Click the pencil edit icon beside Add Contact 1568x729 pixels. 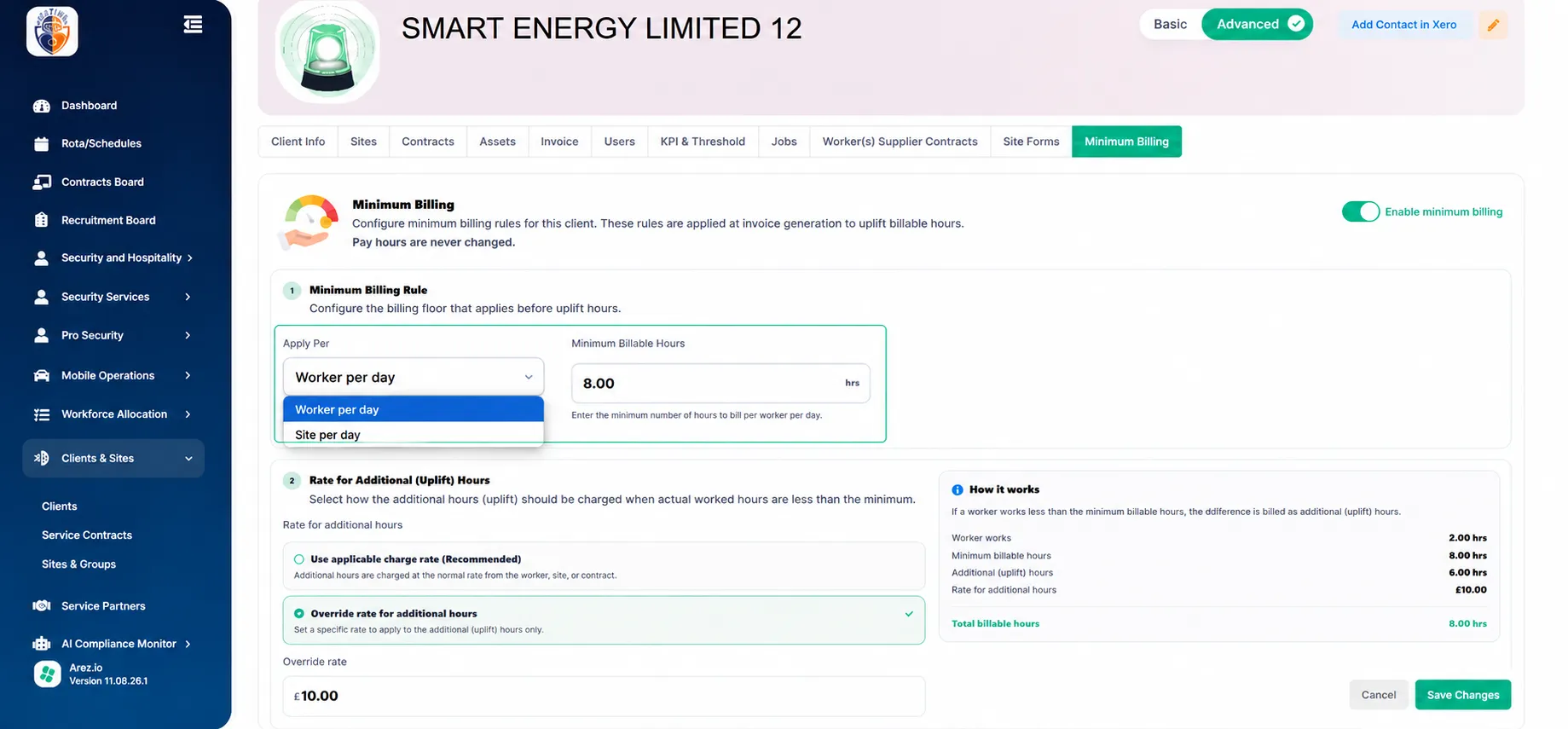pyautogui.click(x=1493, y=25)
